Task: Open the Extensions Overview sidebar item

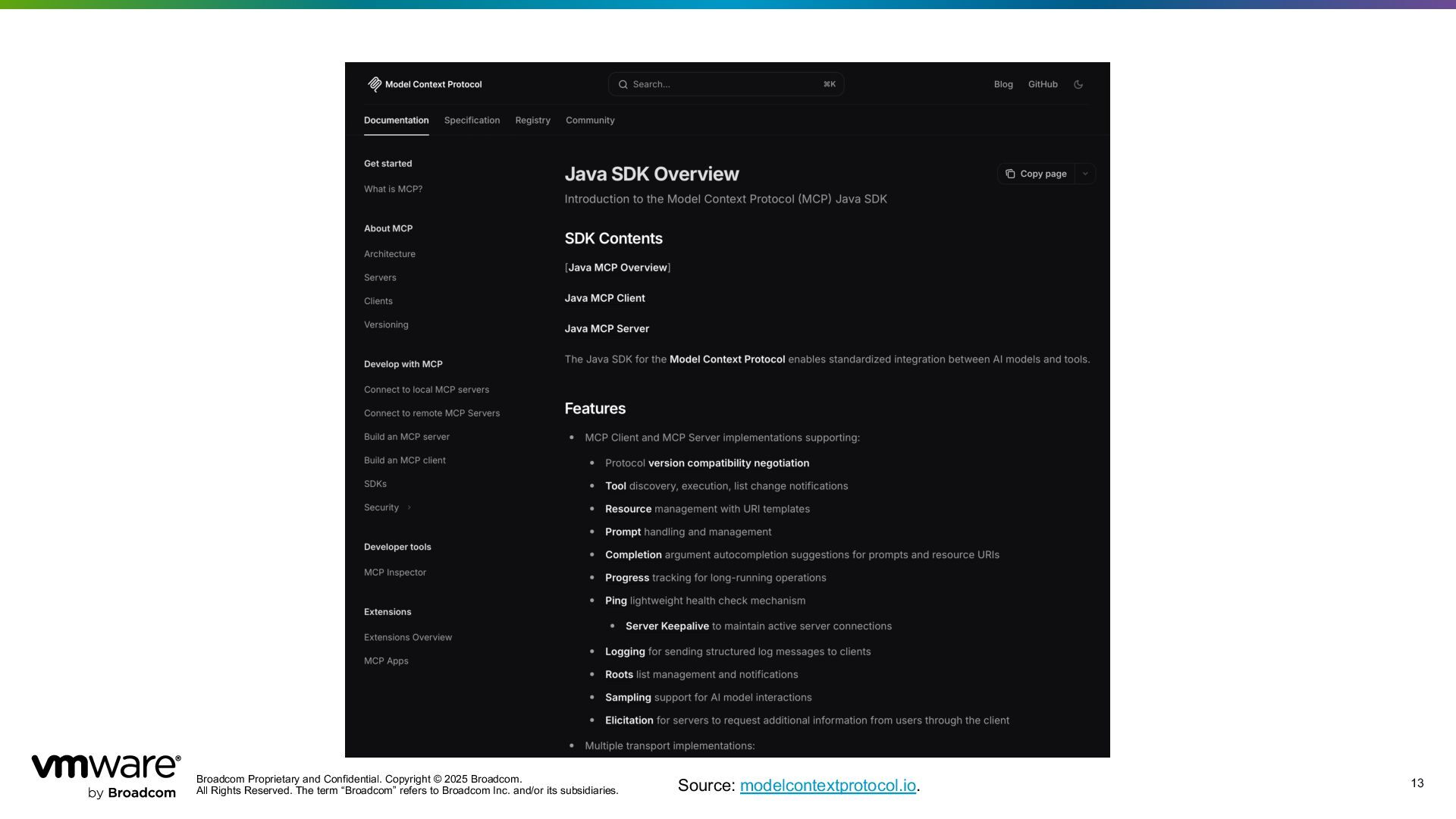Action: pyautogui.click(x=407, y=638)
